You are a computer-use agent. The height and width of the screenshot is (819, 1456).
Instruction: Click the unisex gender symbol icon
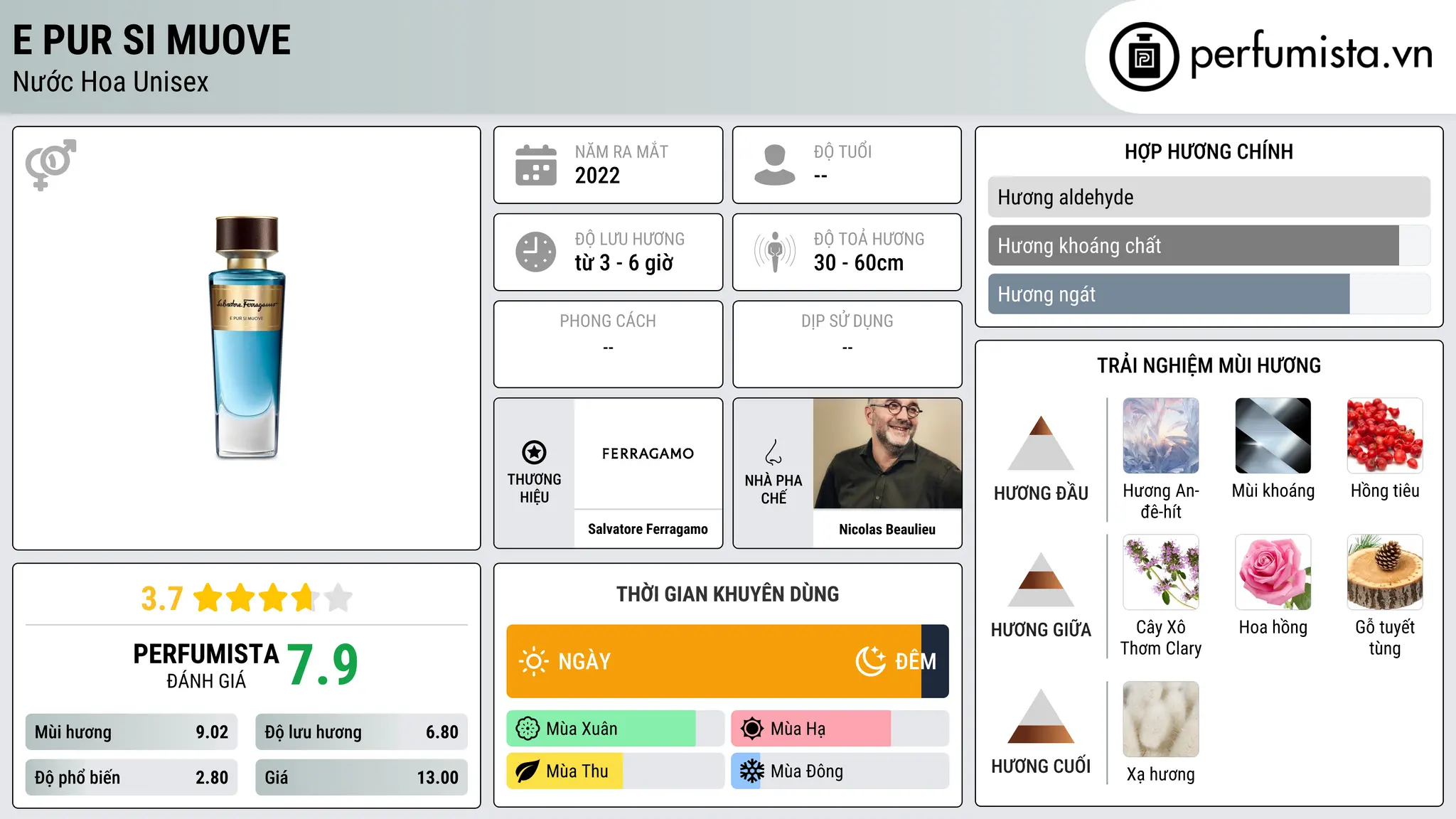(x=50, y=165)
